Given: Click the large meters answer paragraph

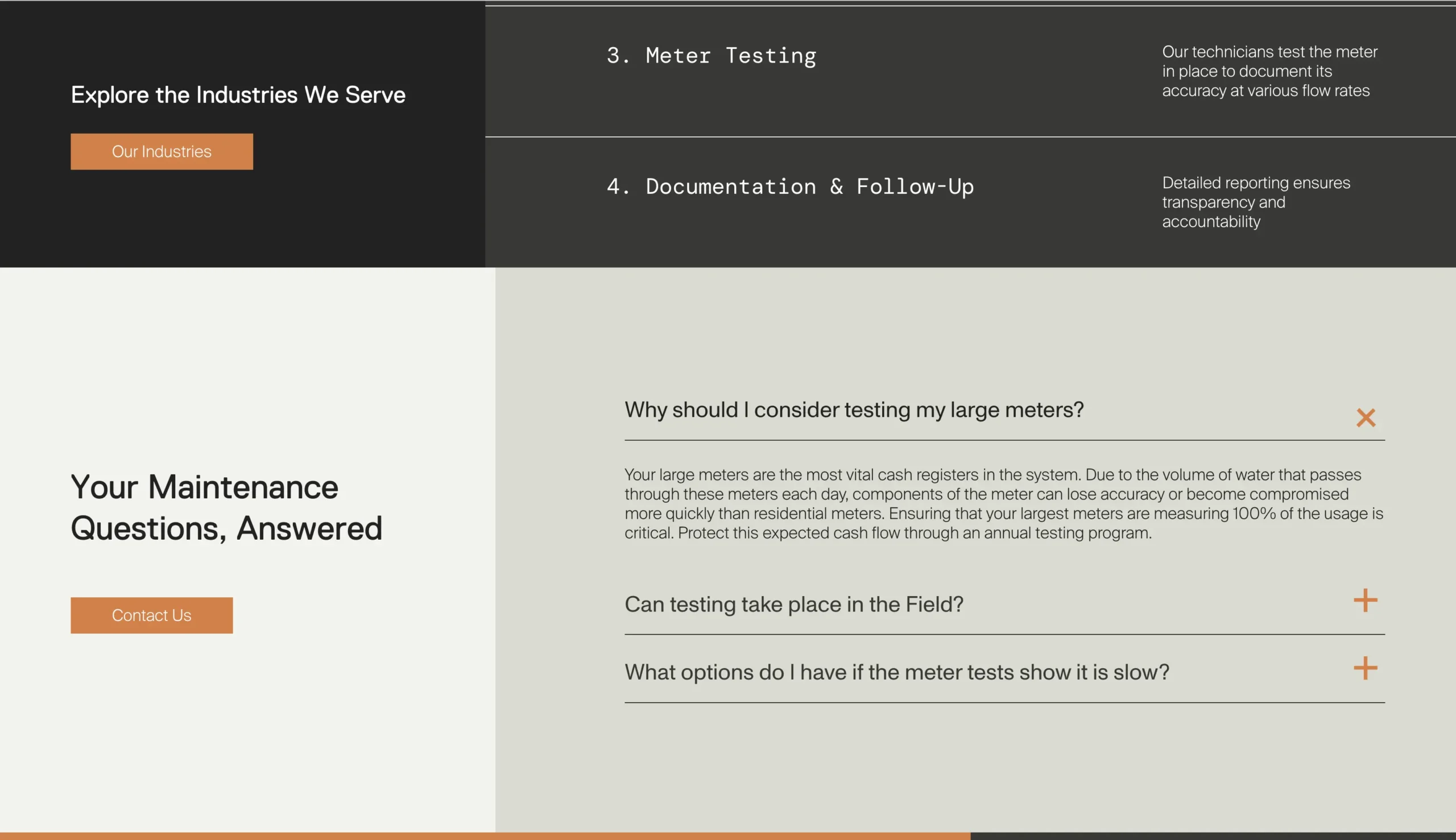Looking at the screenshot, I should [x=1003, y=504].
